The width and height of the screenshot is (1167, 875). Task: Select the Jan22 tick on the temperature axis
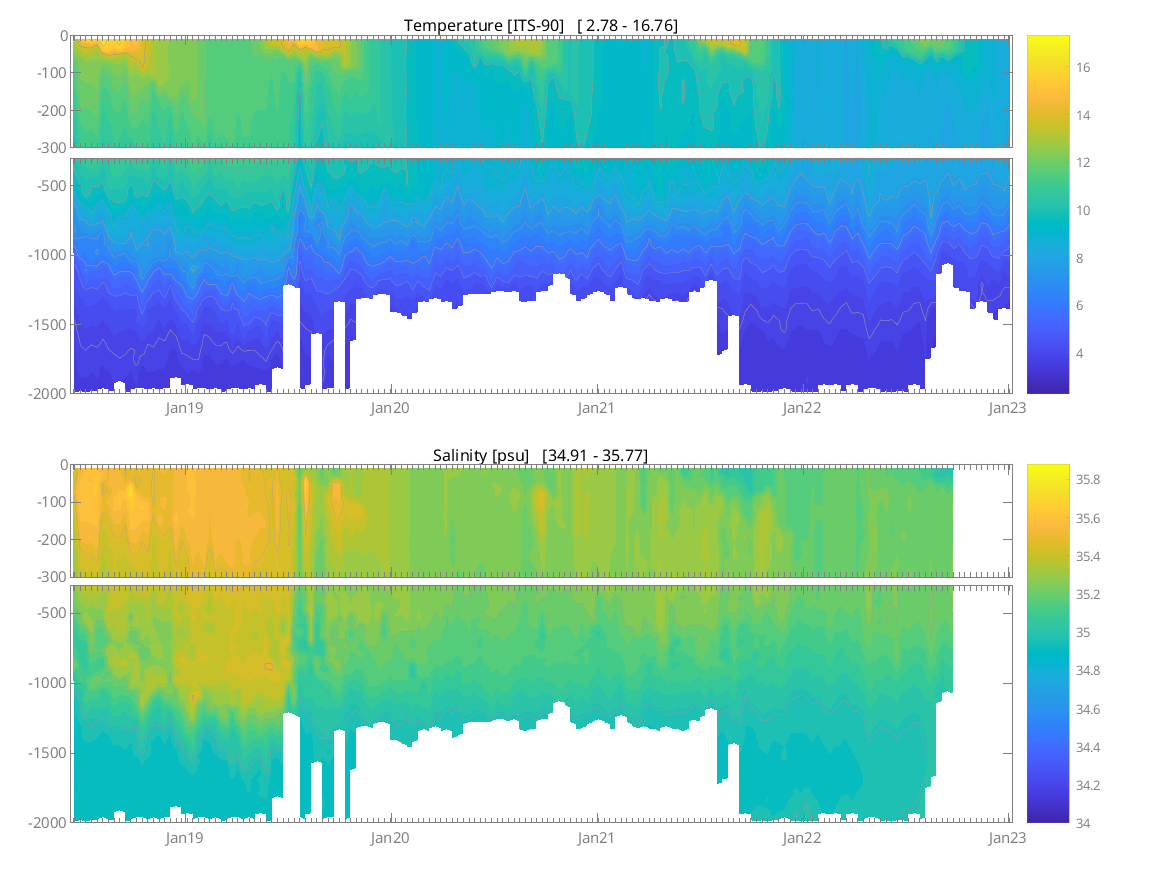click(802, 408)
